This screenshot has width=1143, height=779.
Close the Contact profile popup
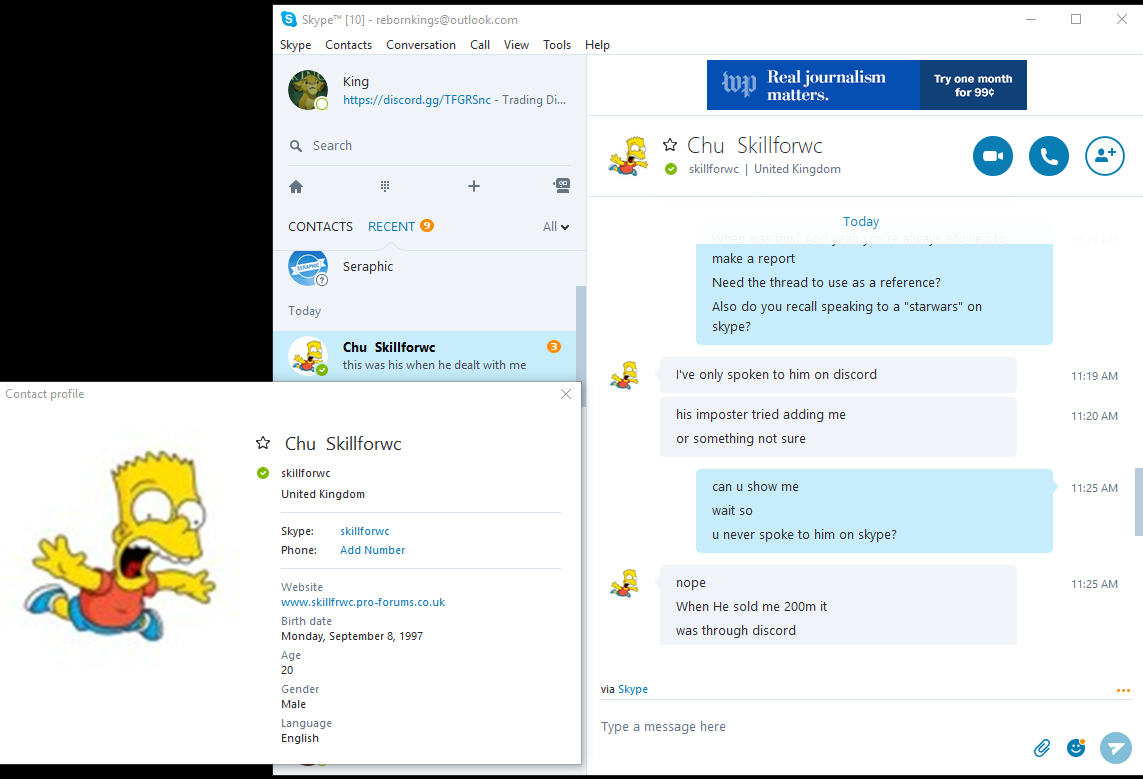click(x=566, y=394)
